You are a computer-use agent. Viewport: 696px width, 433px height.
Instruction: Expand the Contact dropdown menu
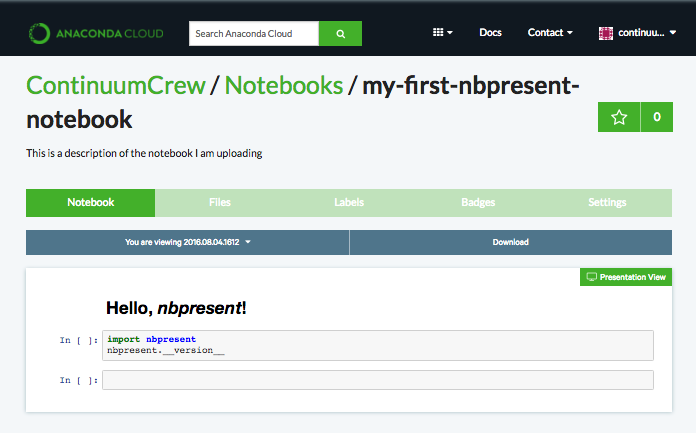click(550, 32)
